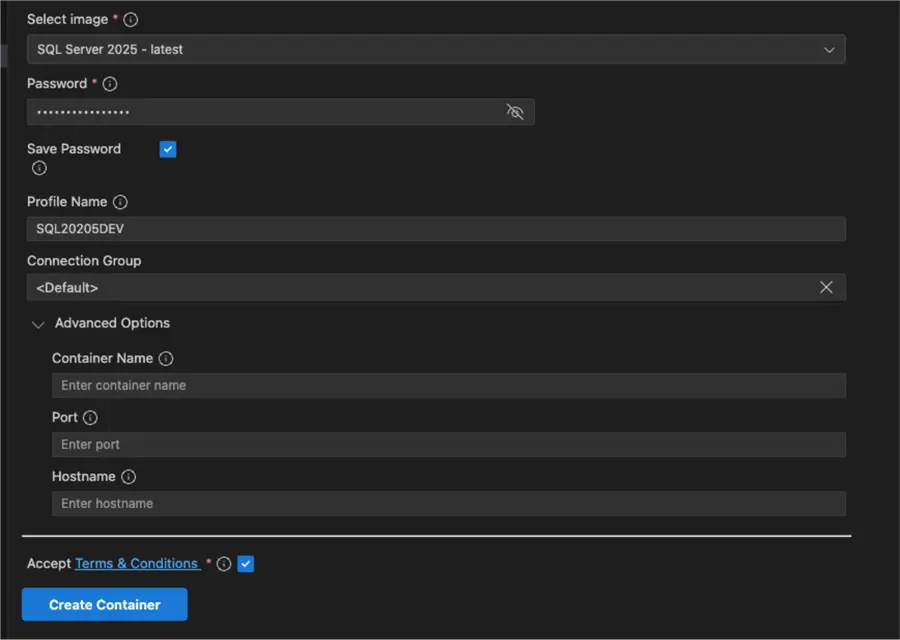The height and width of the screenshot is (640, 900).
Task: Clear the Connection Group selection with the X
Action: (826, 287)
